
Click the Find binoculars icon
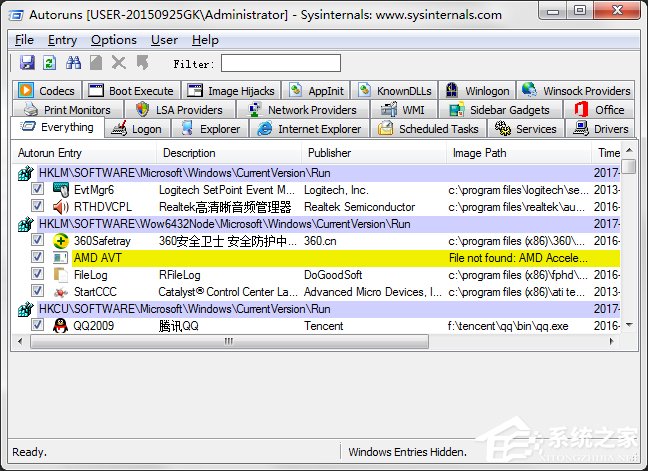(73, 63)
